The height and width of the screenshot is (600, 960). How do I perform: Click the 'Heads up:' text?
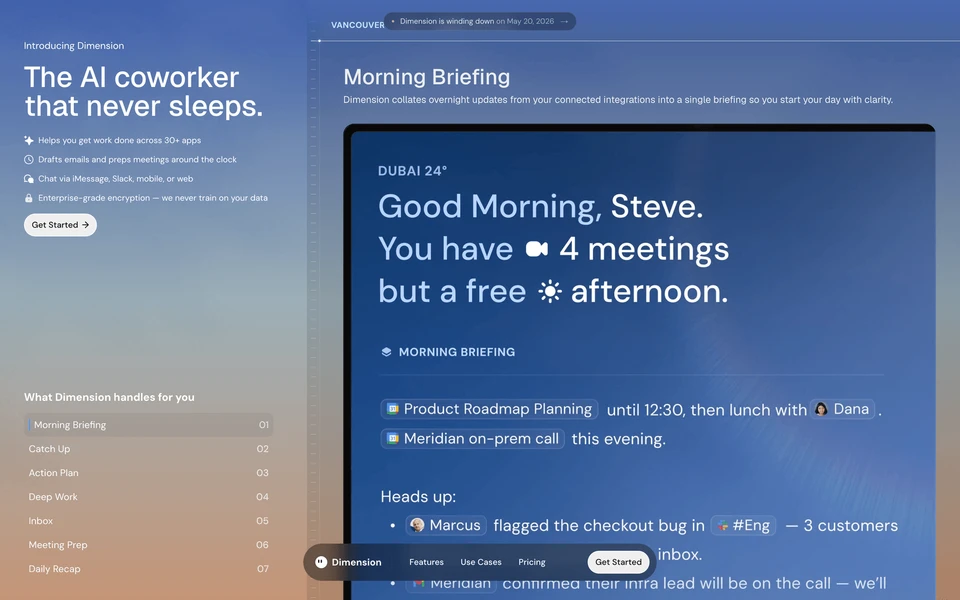click(418, 497)
